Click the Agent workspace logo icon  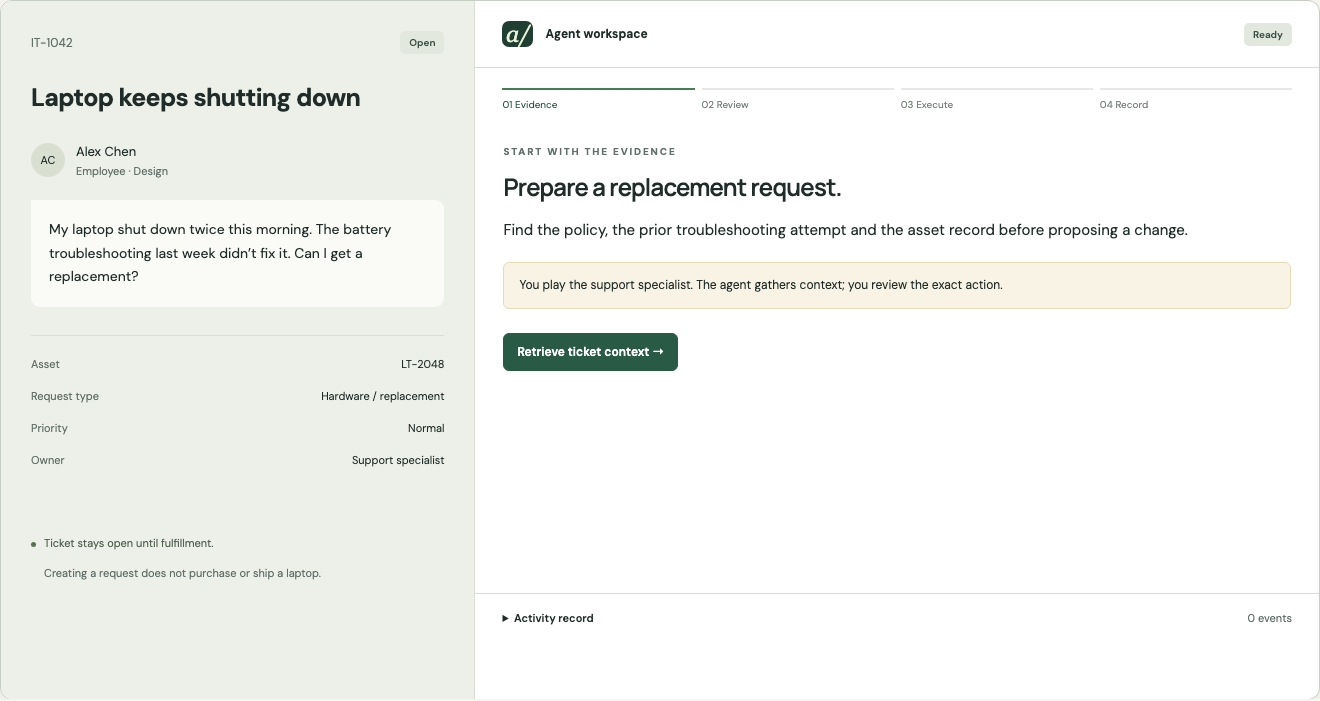click(x=517, y=34)
